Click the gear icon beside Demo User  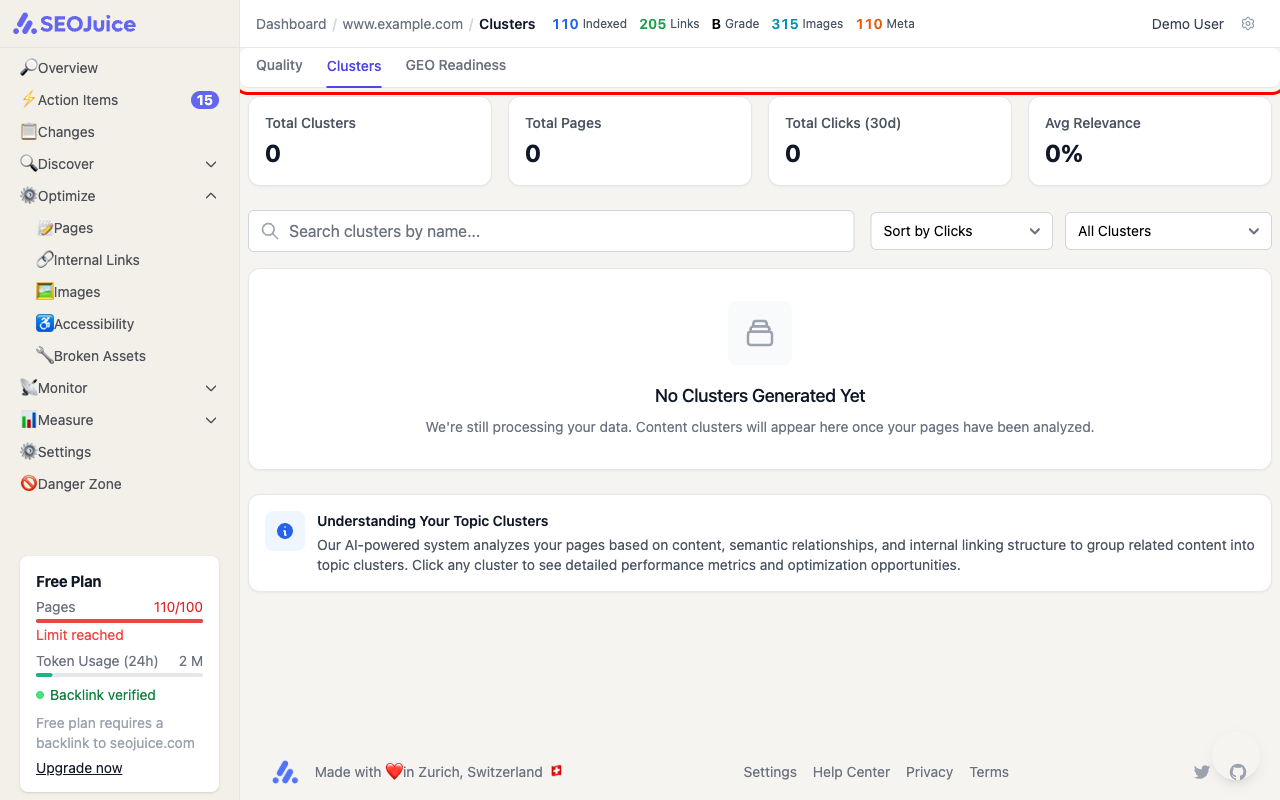[1248, 24]
